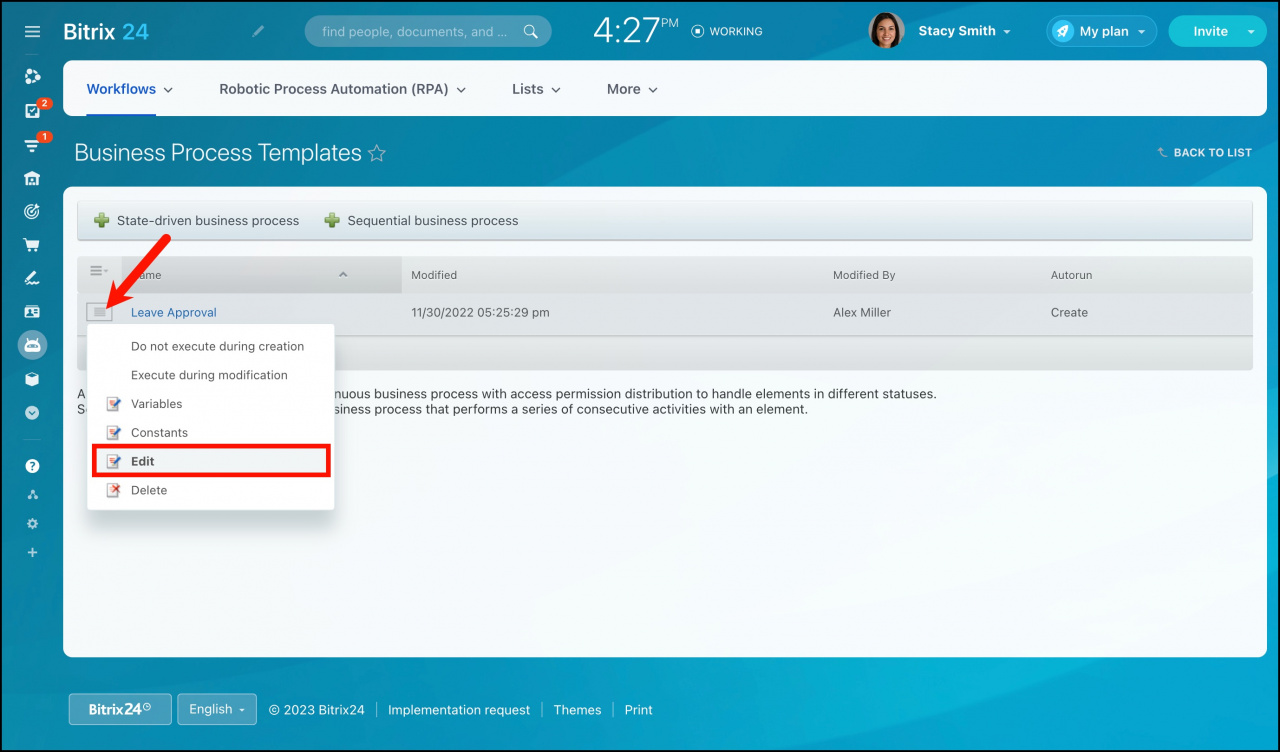
Task: Open the company building sidebar icon
Action: click(x=32, y=178)
